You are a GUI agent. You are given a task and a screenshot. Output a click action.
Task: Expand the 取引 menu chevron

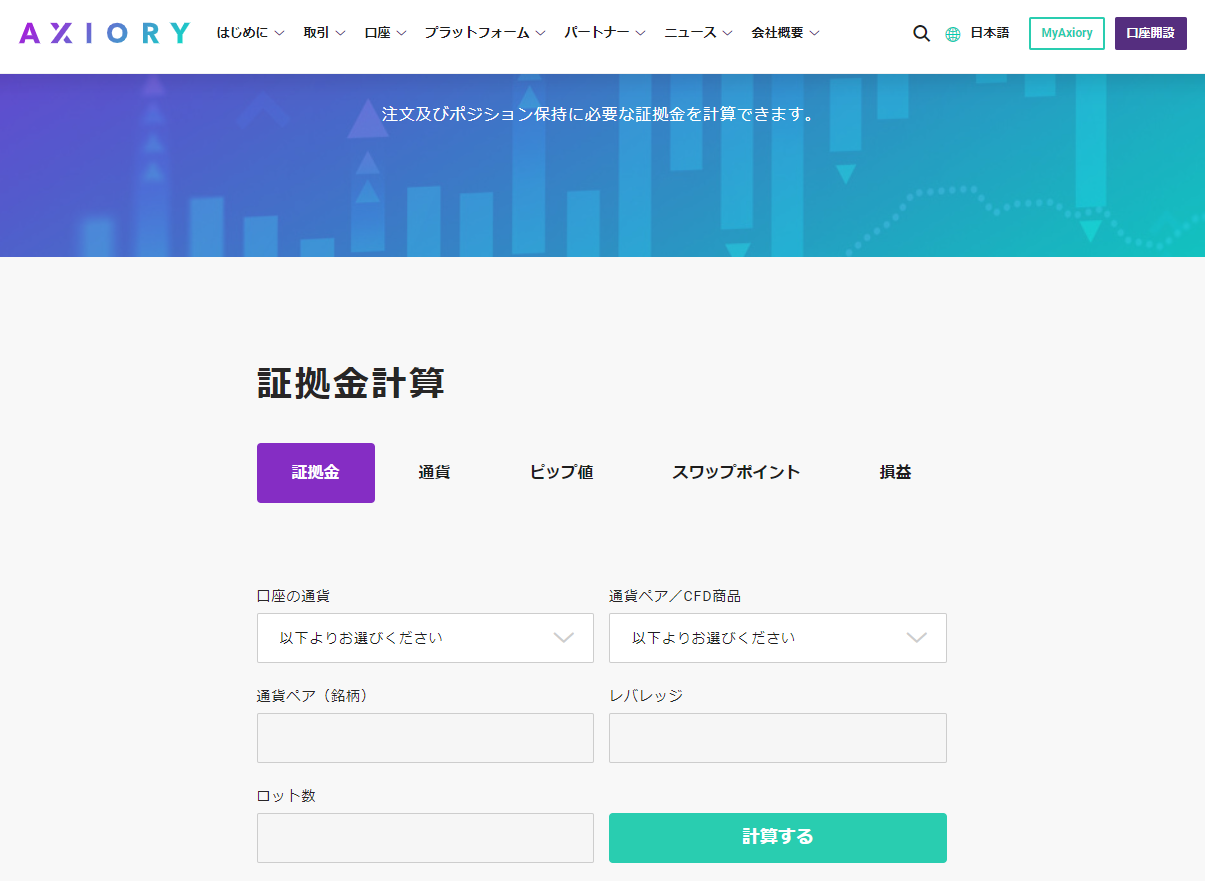click(341, 32)
